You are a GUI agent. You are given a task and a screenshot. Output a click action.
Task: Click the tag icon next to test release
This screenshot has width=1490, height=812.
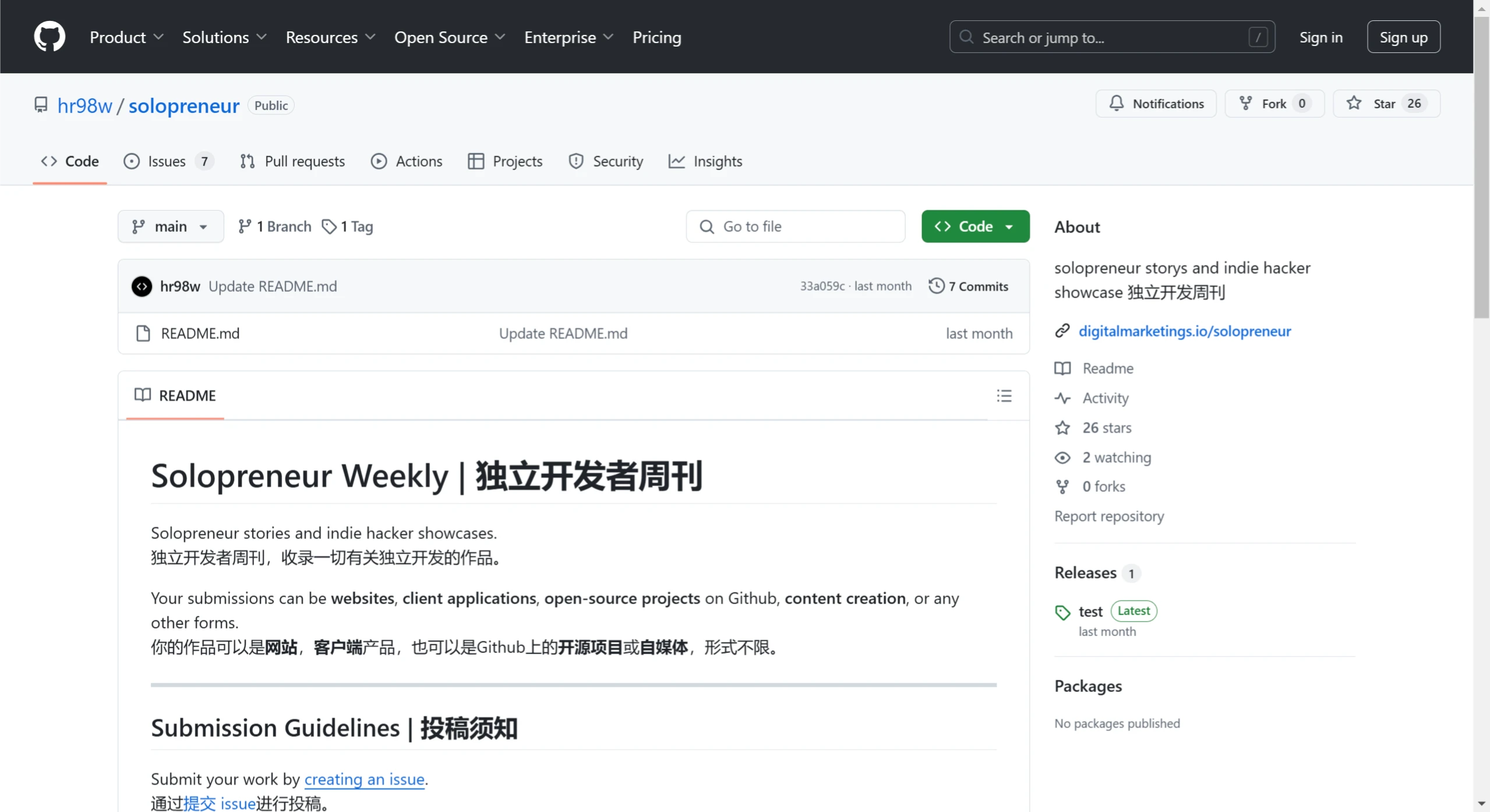click(x=1062, y=612)
